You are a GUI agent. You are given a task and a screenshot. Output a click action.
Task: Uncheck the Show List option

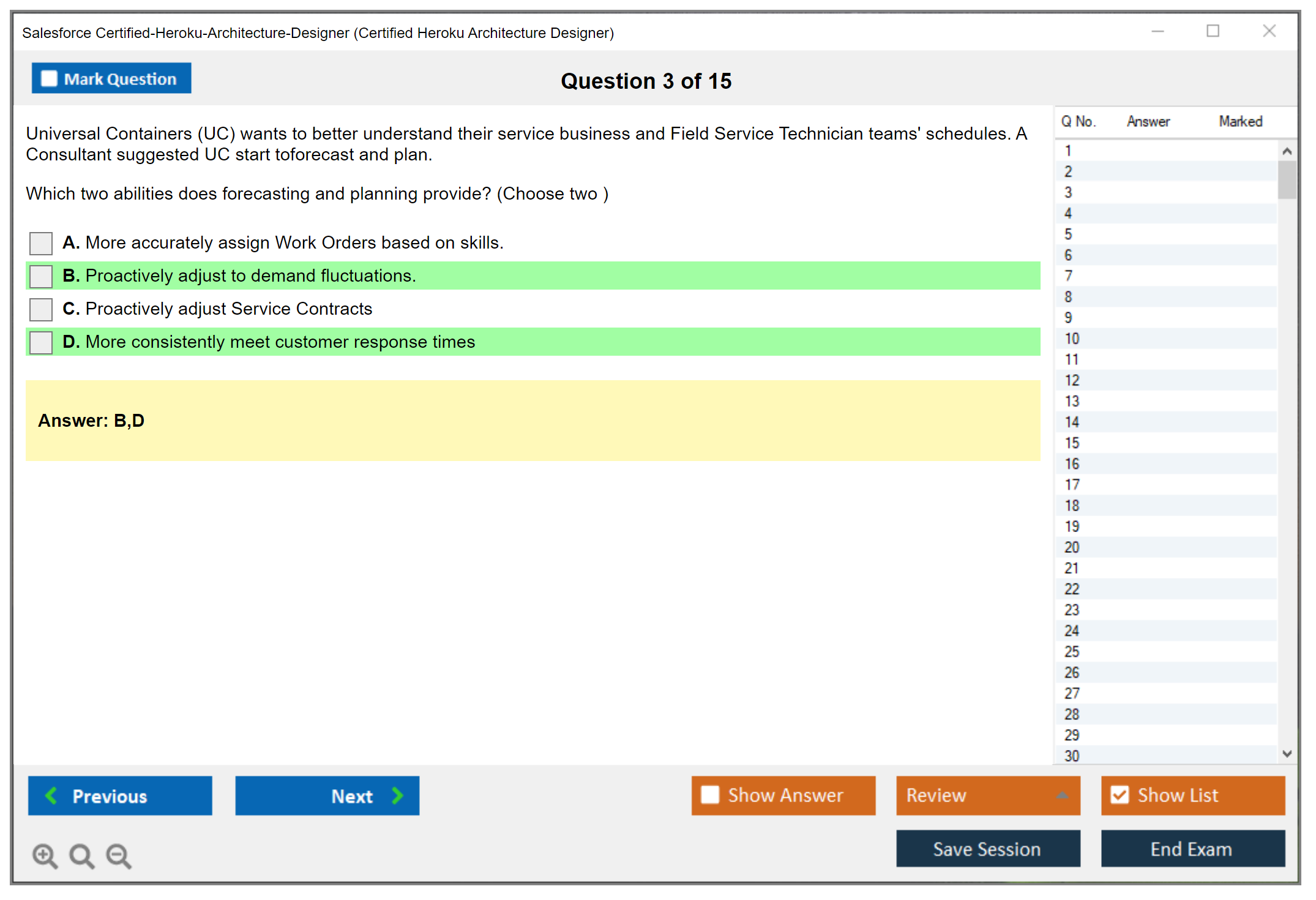[1120, 795]
